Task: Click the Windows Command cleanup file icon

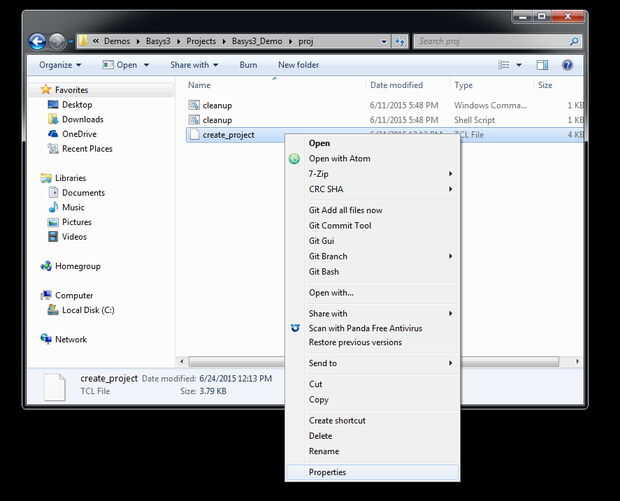Action: pos(194,105)
